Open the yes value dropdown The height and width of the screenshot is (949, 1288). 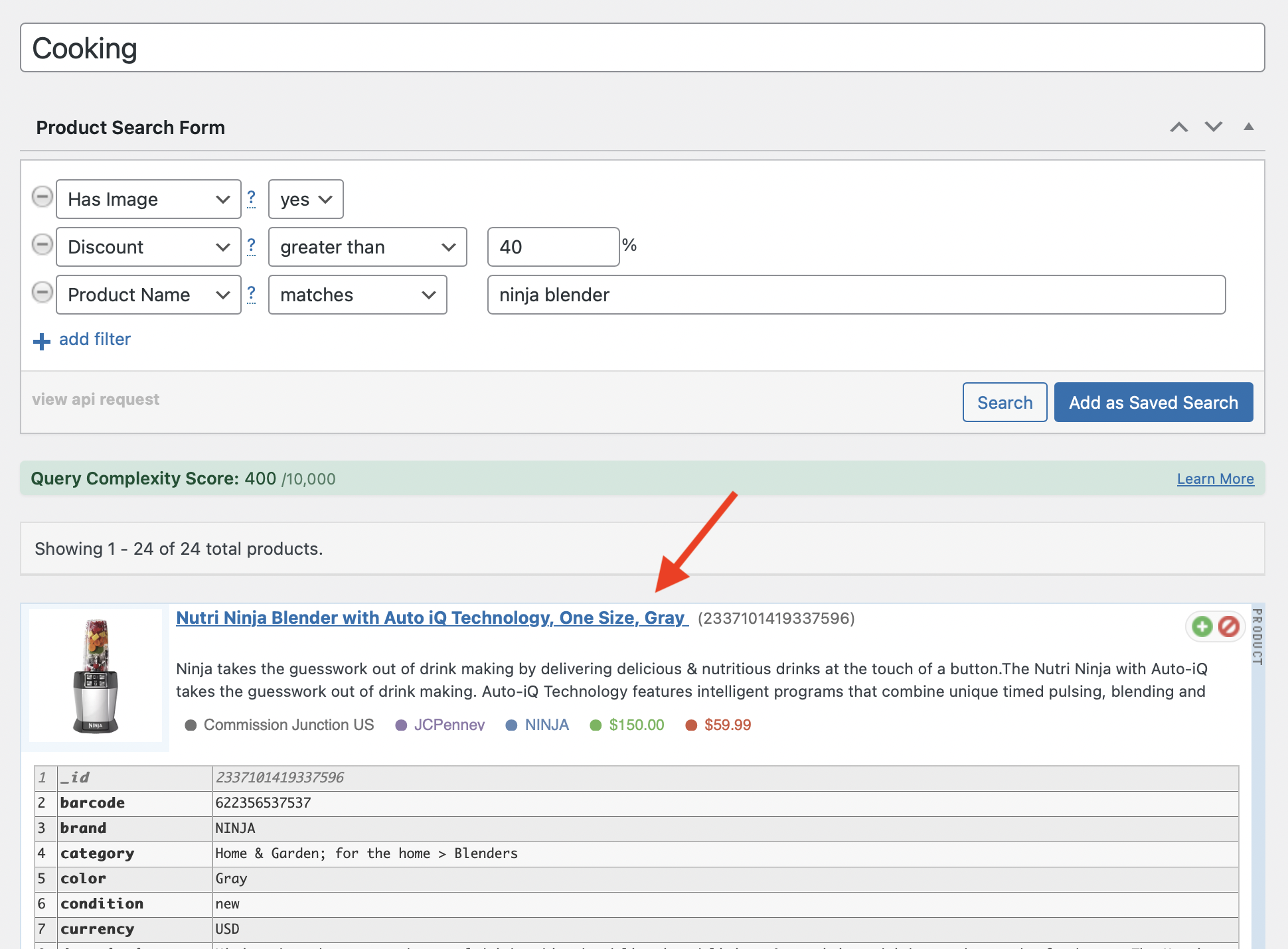(x=306, y=199)
